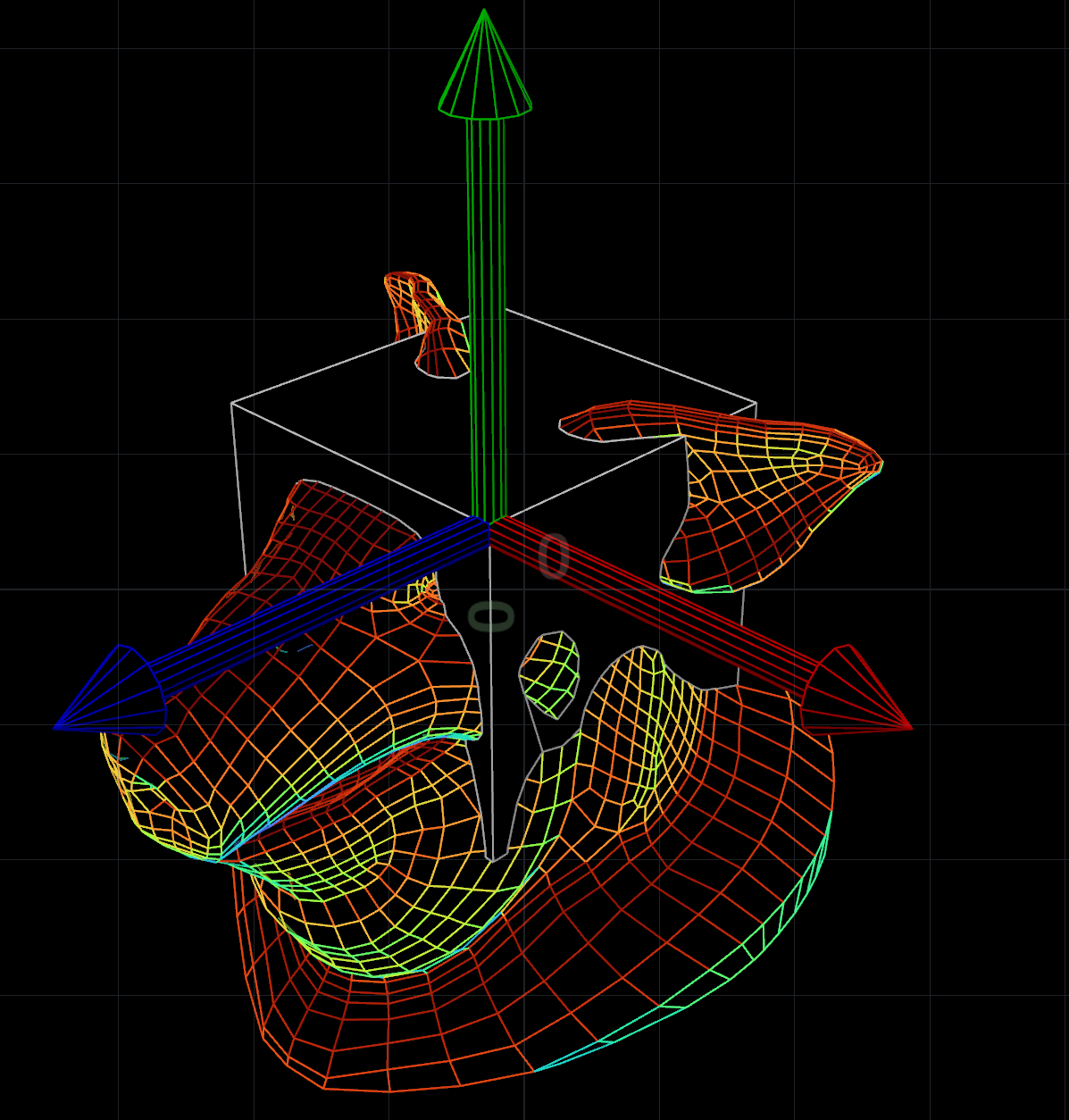Click the origin where three axes meet
1069x1120 pixels.
(488, 521)
